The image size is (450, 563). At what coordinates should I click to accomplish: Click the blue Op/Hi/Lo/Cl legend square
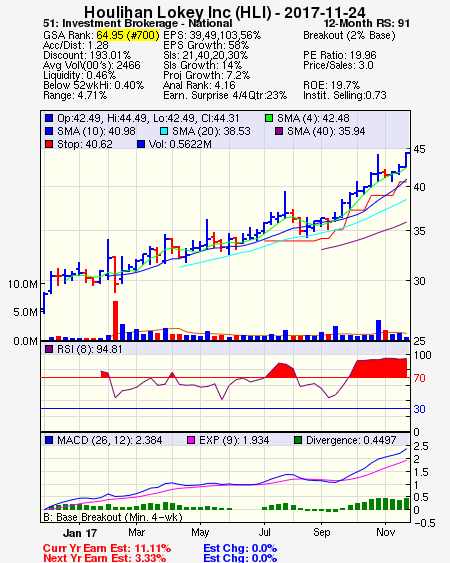click(x=49, y=118)
